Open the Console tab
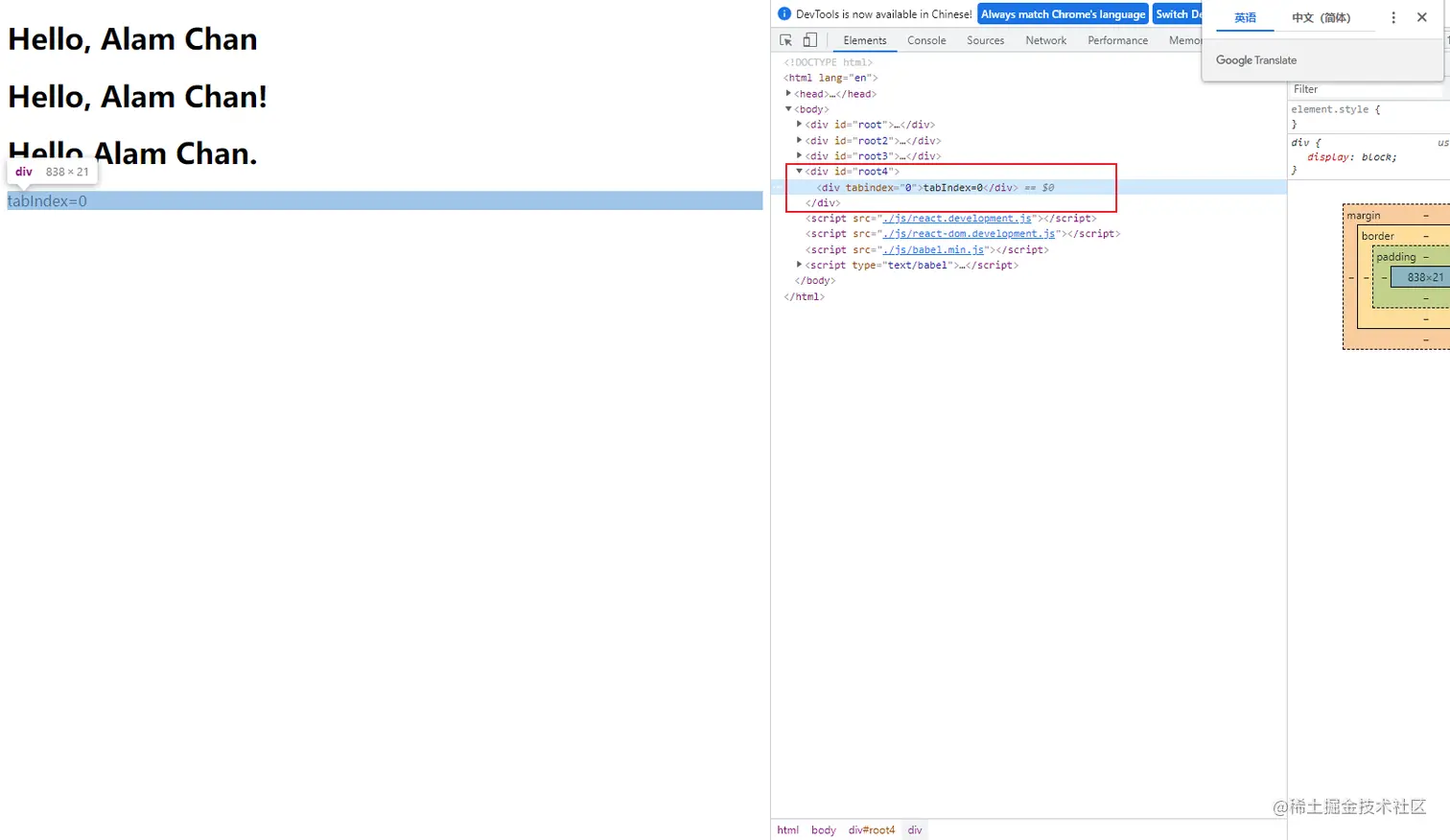Image resolution: width=1450 pixels, height=840 pixels. click(926, 40)
